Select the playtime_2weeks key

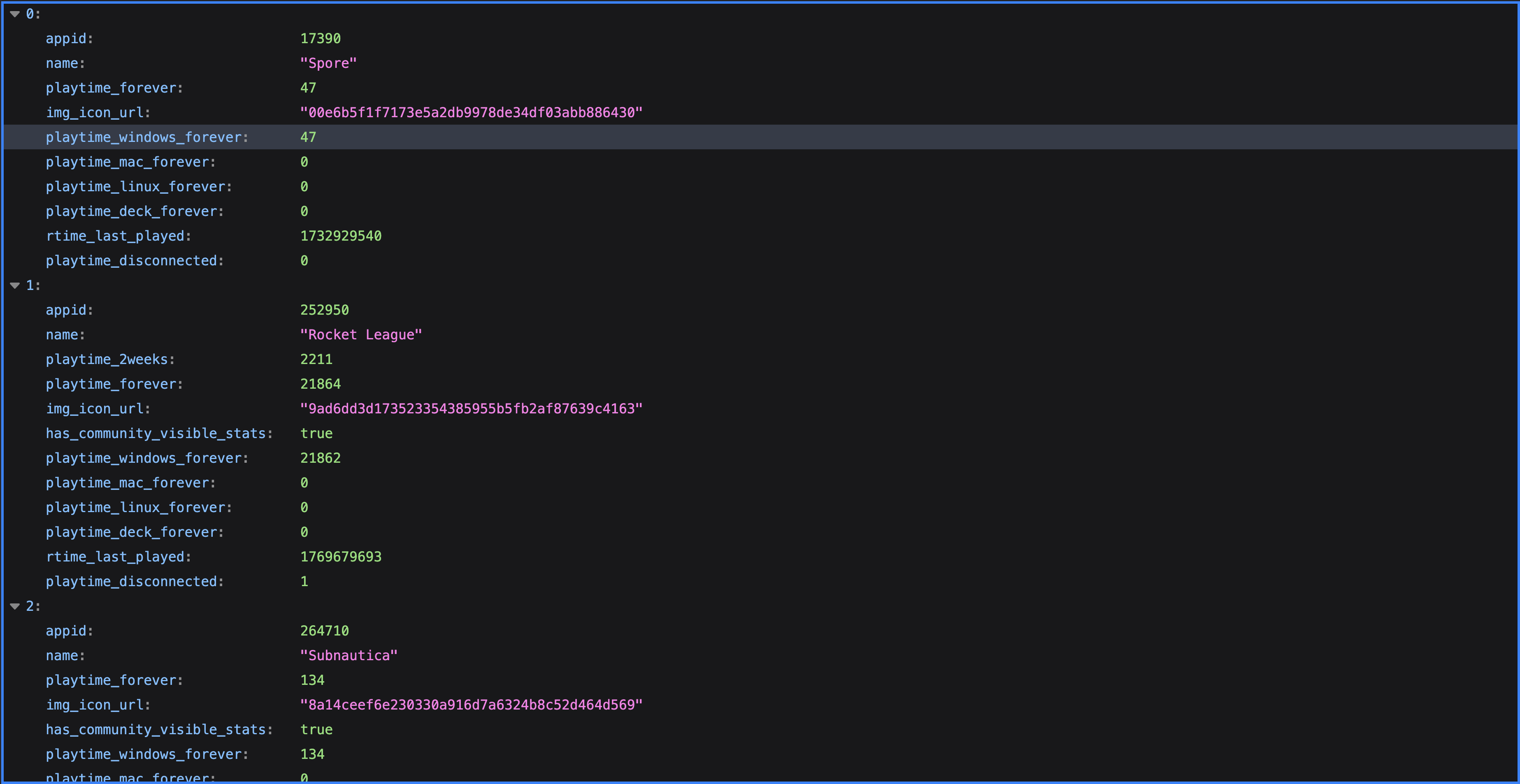point(110,360)
